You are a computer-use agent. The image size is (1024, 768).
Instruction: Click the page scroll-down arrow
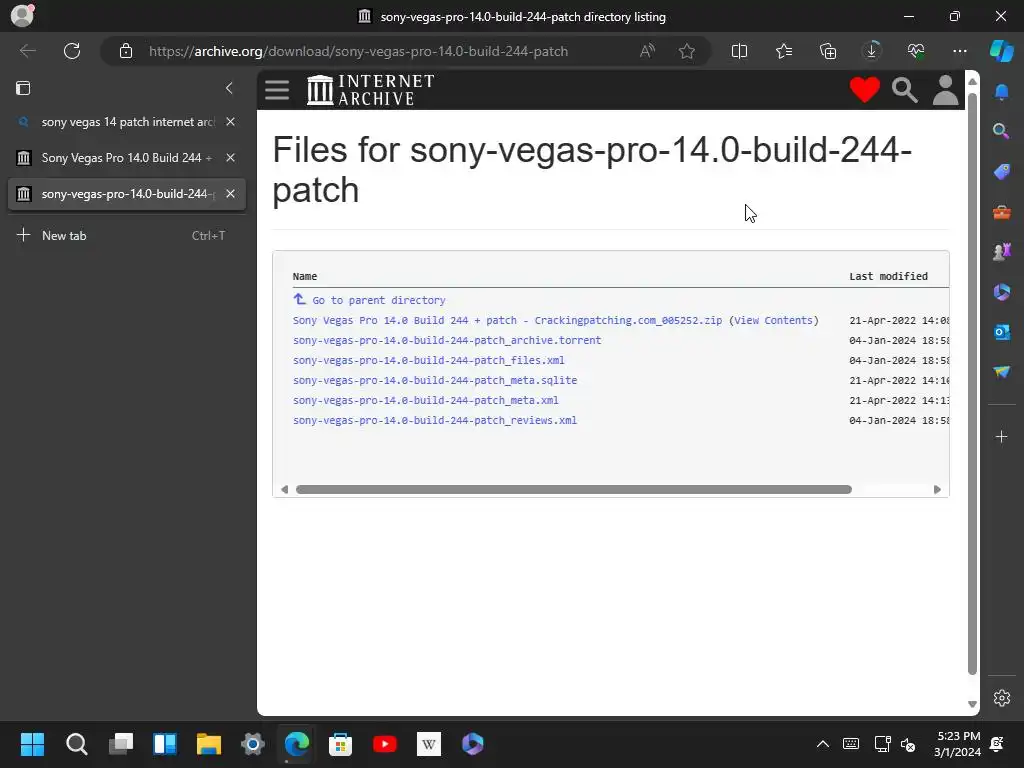pos(972,704)
